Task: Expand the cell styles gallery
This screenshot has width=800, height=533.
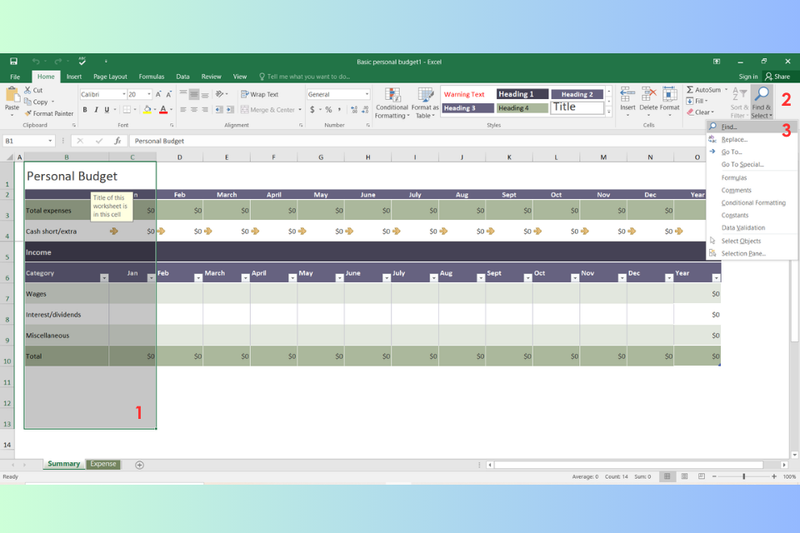Action: 609,112
